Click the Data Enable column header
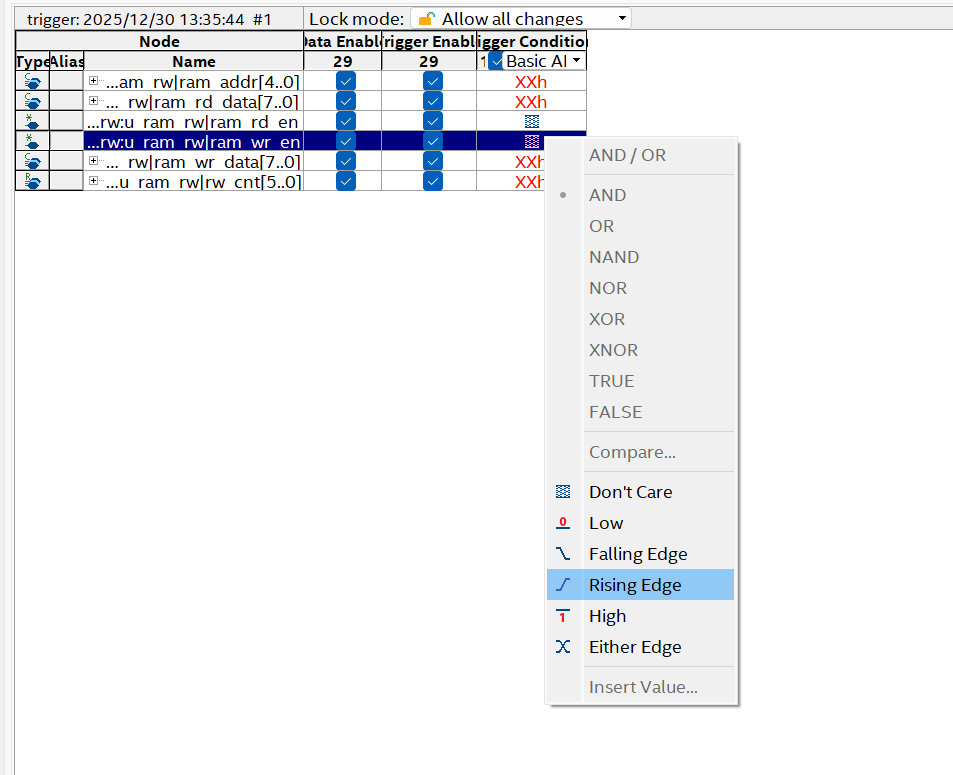Screen dimensions: 953x775 click(342, 41)
